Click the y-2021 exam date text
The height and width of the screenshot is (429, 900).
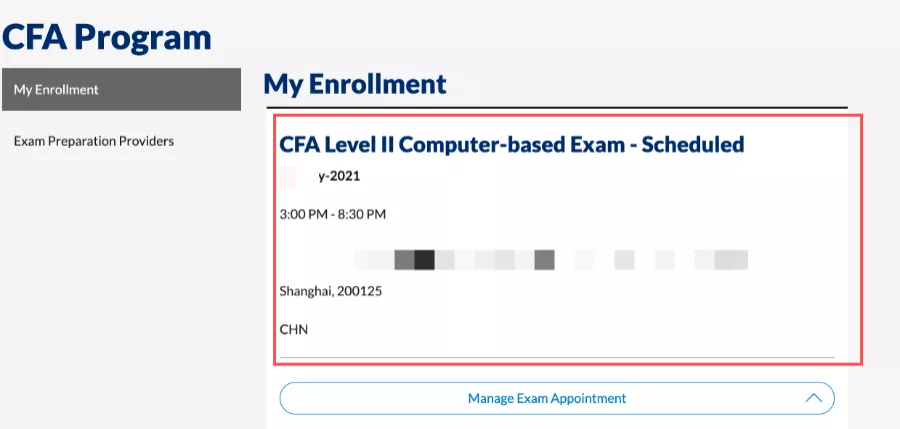pyautogui.click(x=339, y=176)
